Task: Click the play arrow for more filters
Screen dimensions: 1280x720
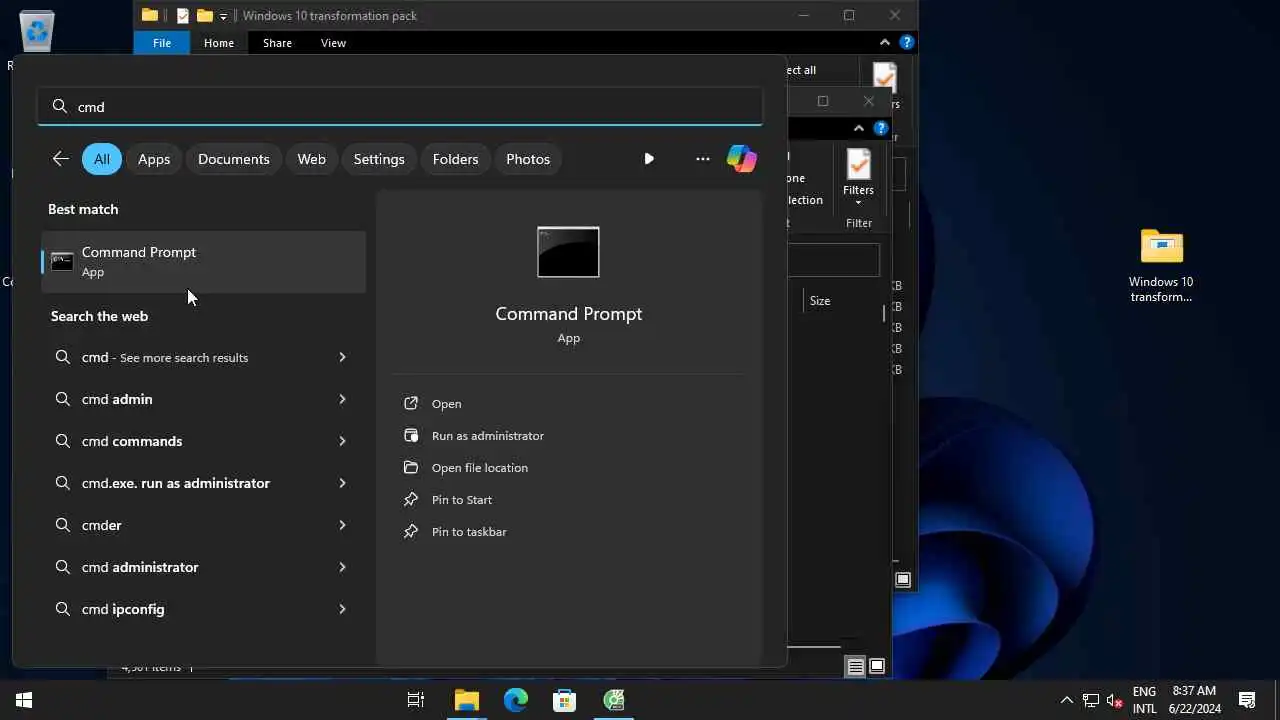Action: (x=649, y=159)
